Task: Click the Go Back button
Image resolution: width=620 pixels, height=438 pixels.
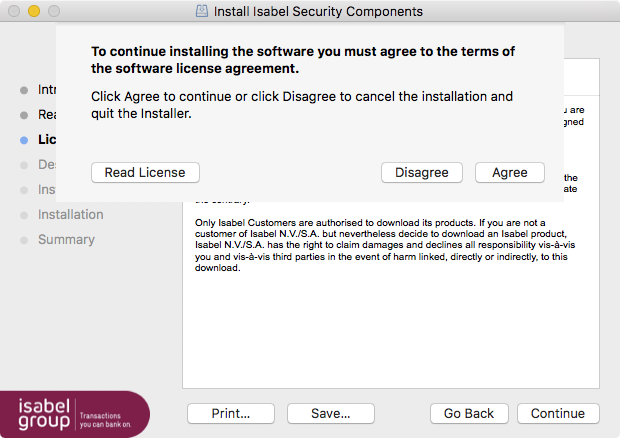Action: 469,413
